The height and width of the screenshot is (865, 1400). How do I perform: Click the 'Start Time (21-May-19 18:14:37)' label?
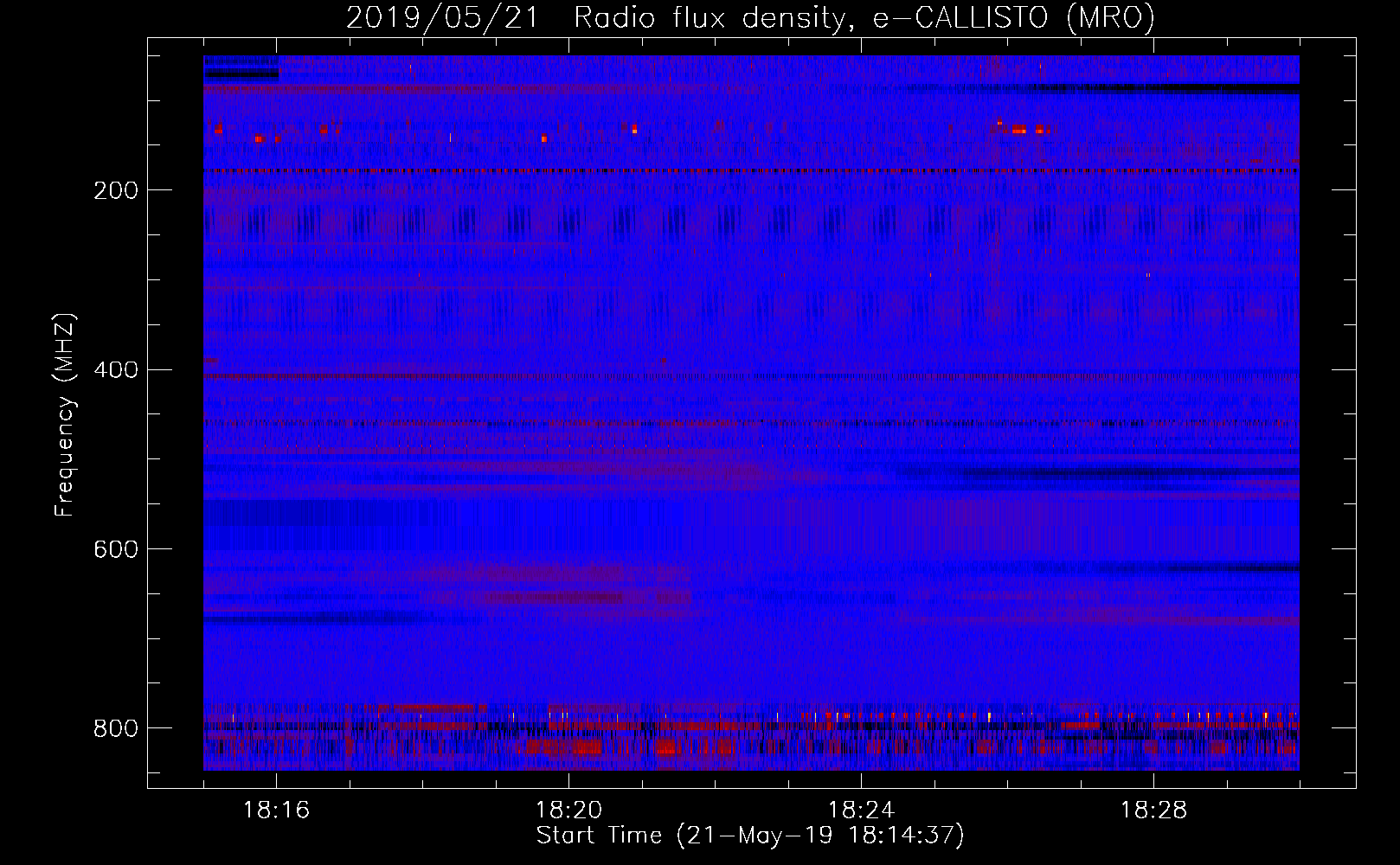(750, 836)
